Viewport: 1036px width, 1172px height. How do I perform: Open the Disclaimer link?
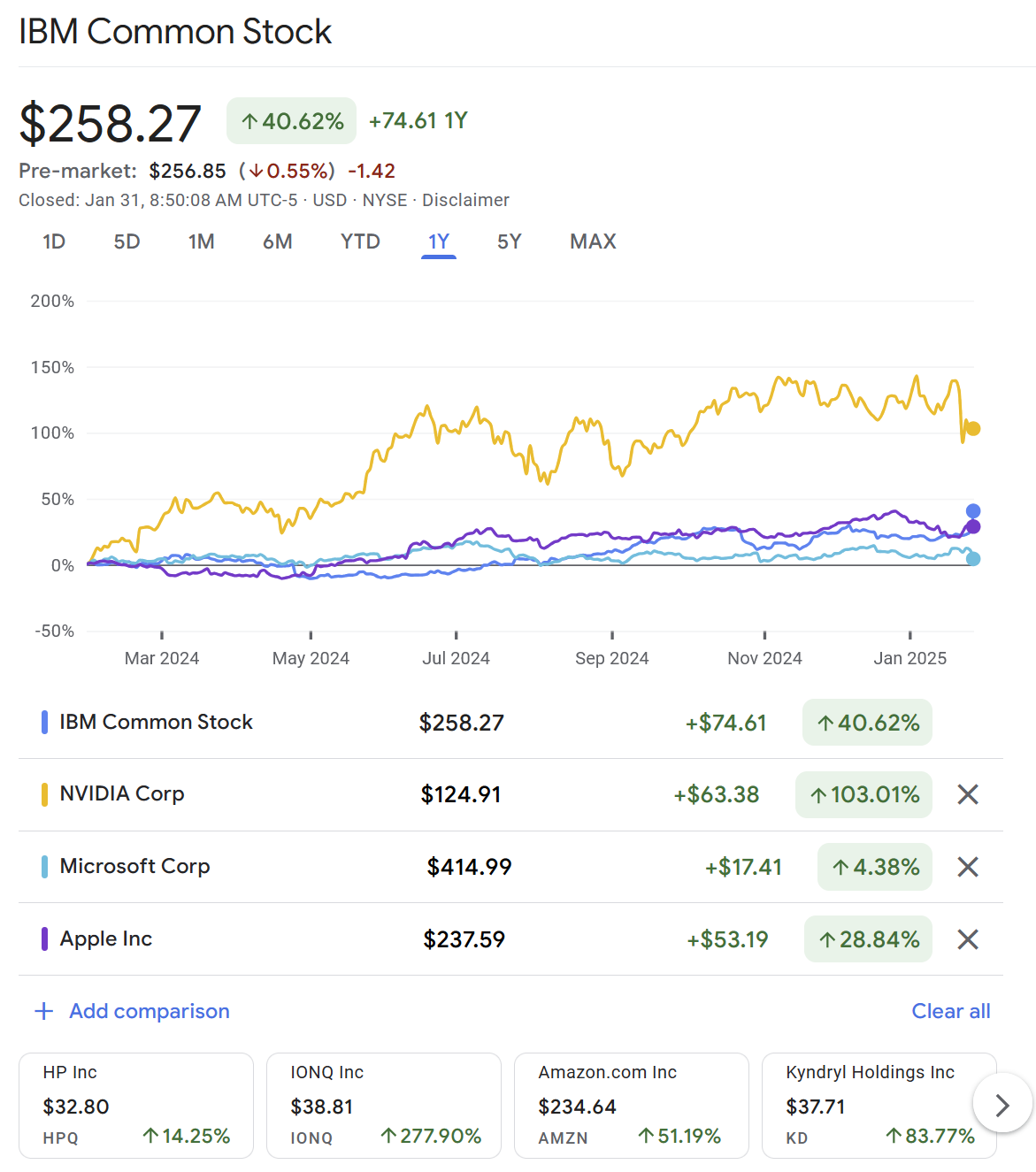(x=465, y=200)
